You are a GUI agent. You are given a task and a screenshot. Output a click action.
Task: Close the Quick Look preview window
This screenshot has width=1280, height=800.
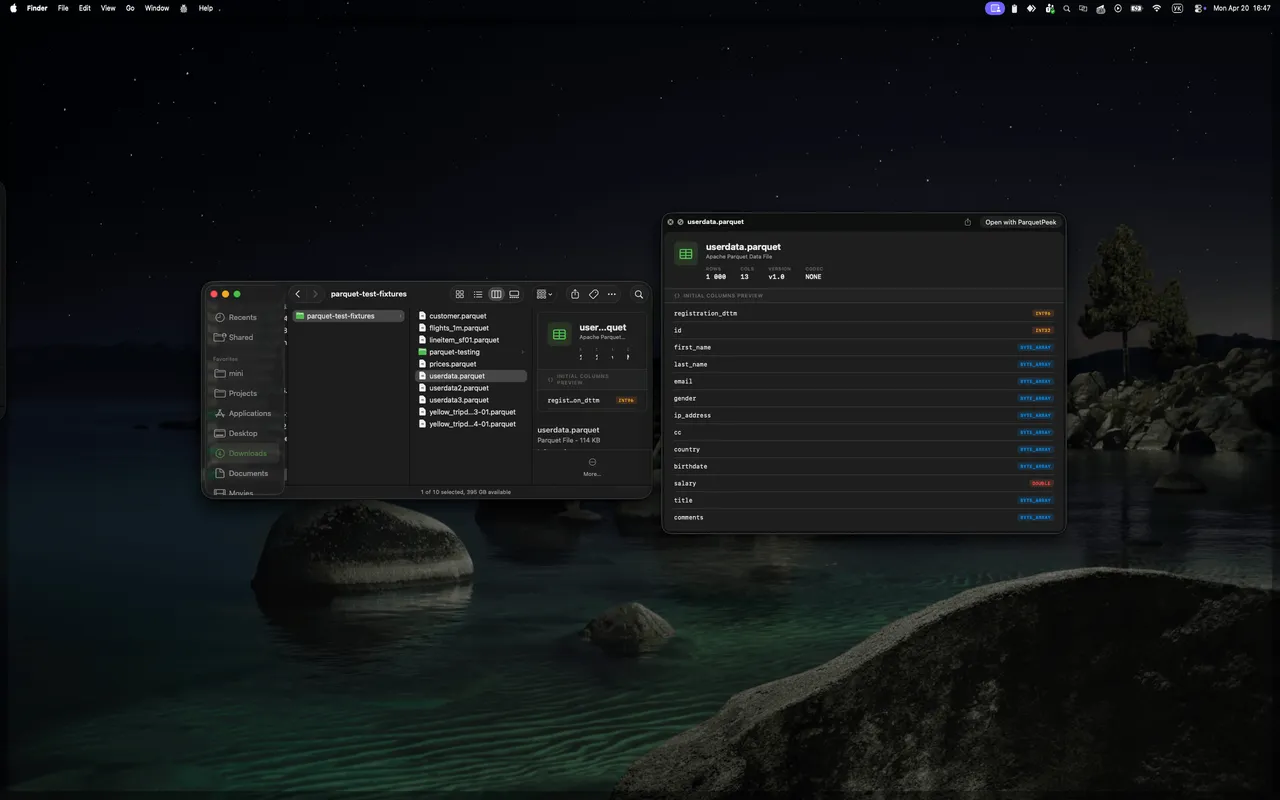(670, 222)
